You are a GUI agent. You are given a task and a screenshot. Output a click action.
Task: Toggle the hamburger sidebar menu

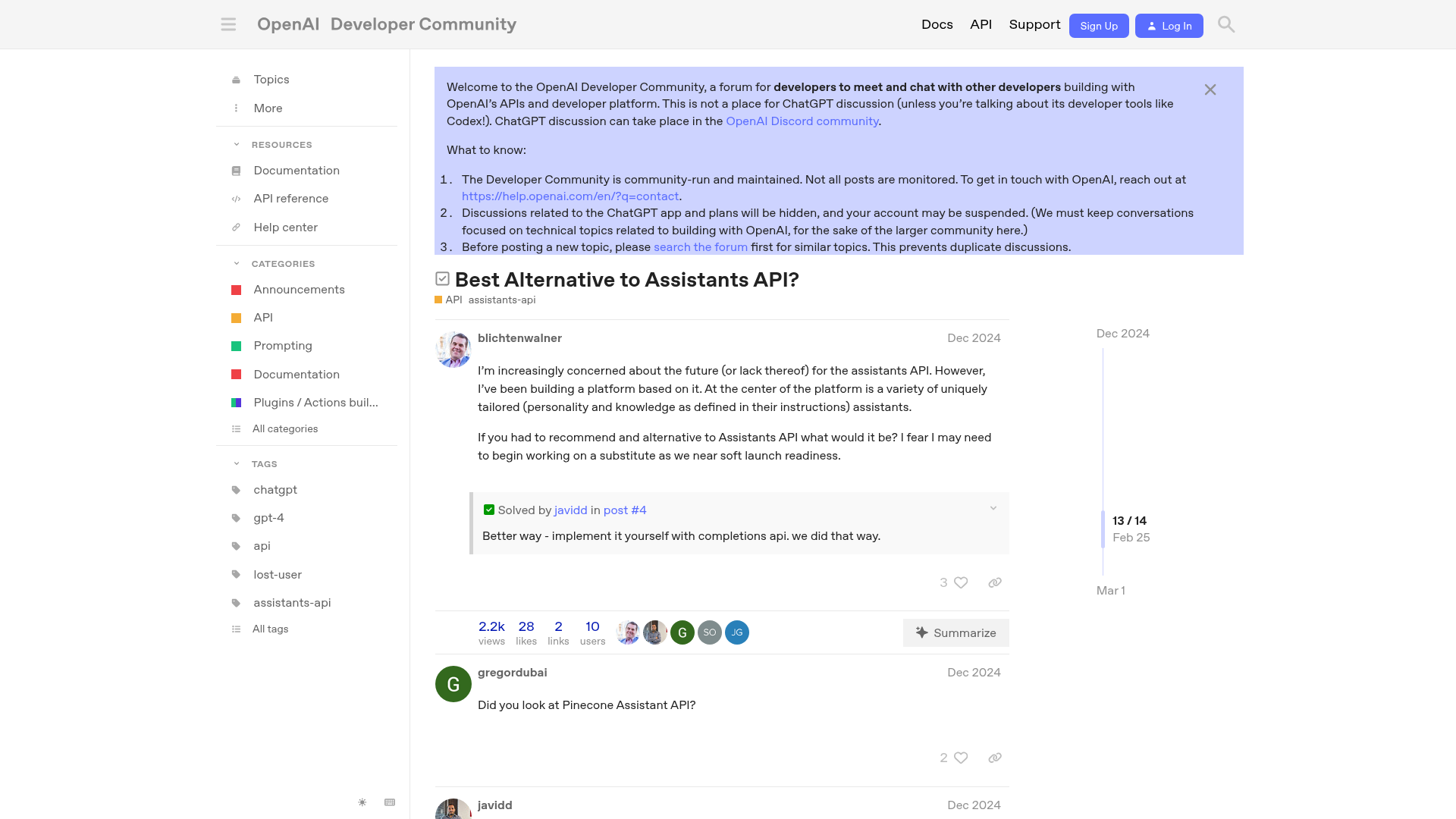click(228, 24)
